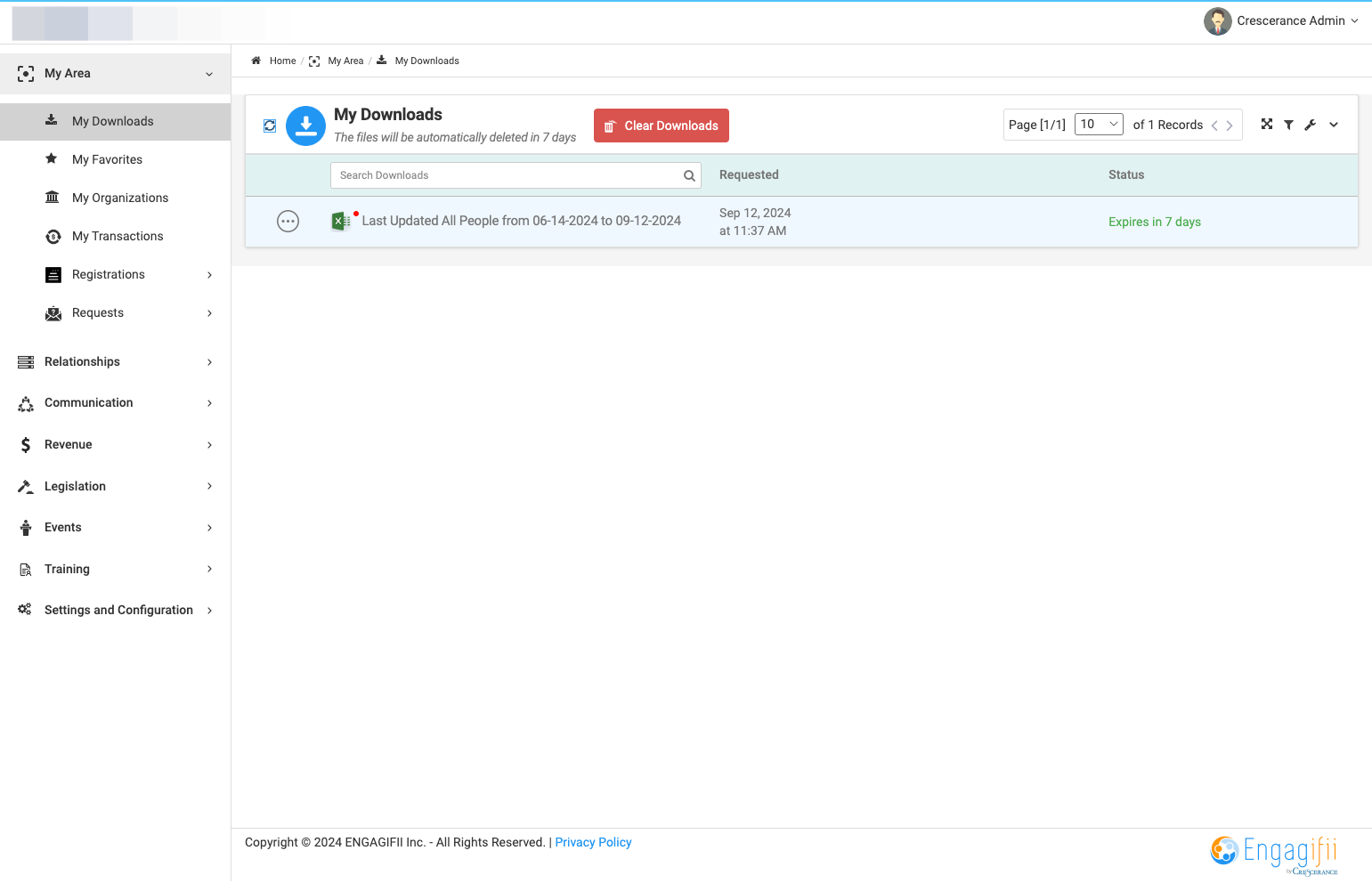Click the blue download circle icon

305,126
